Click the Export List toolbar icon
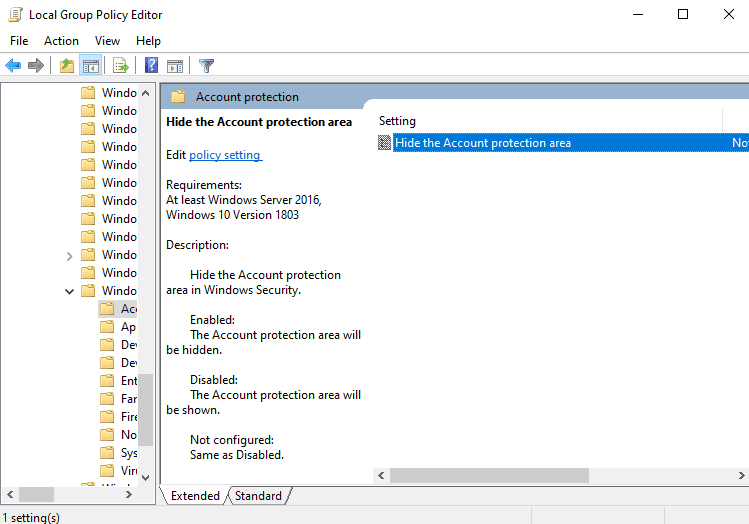 120,65
